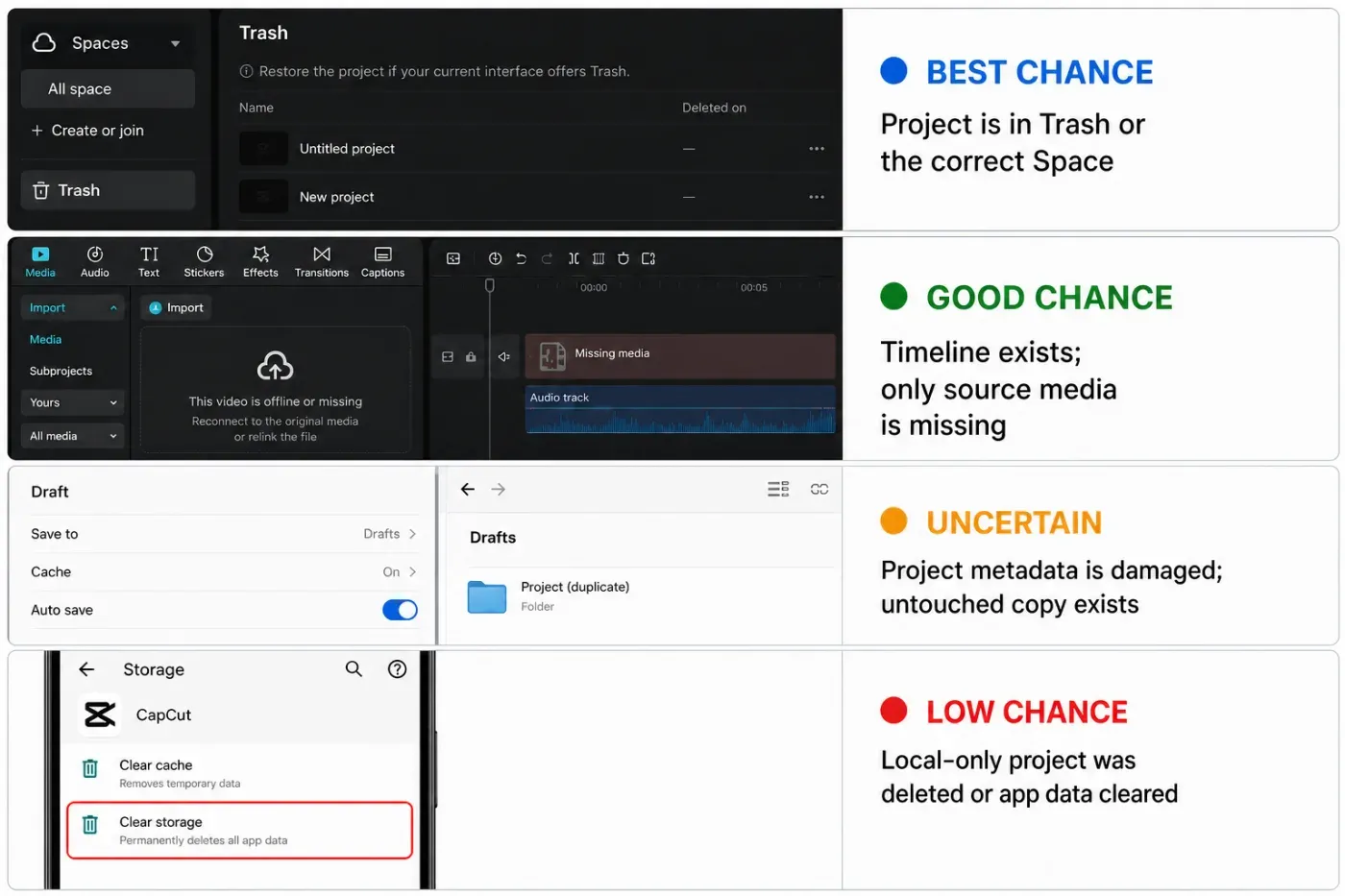Click the Undo arrow
Viewport: 1345px width, 896px height.
pyautogui.click(x=521, y=258)
